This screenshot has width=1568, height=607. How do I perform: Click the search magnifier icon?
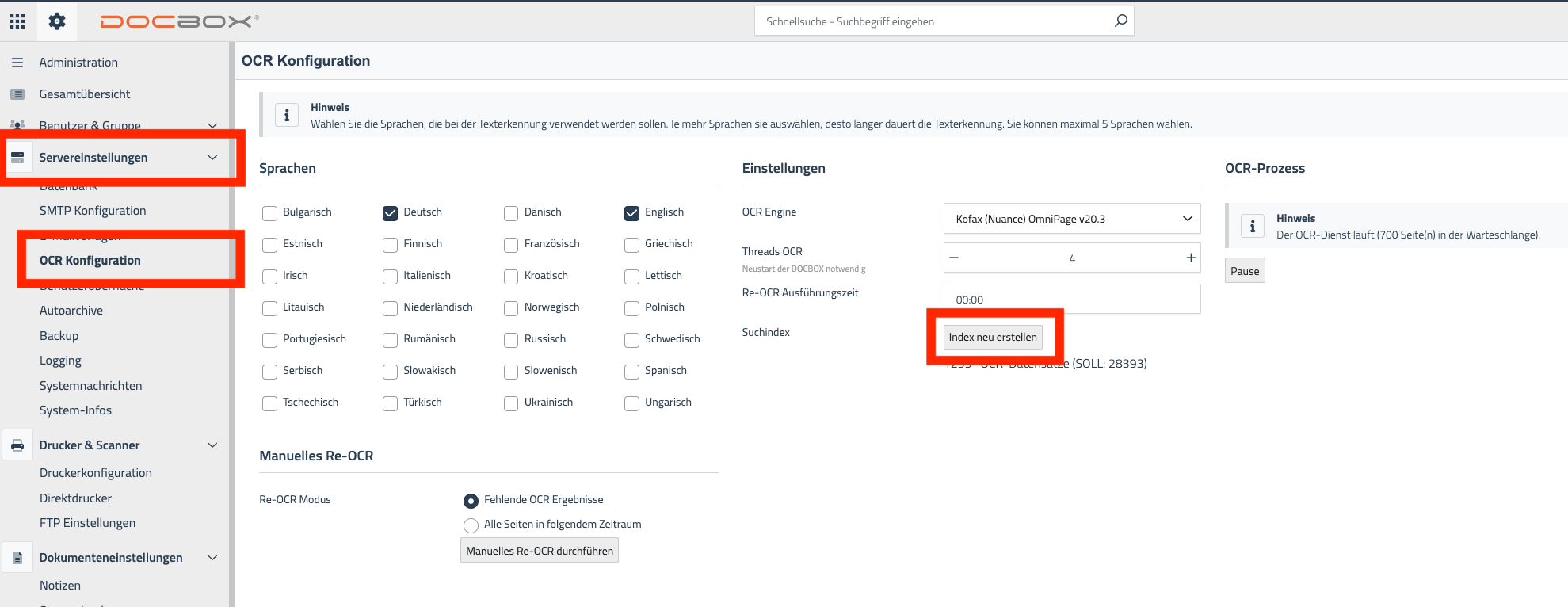pos(1120,21)
